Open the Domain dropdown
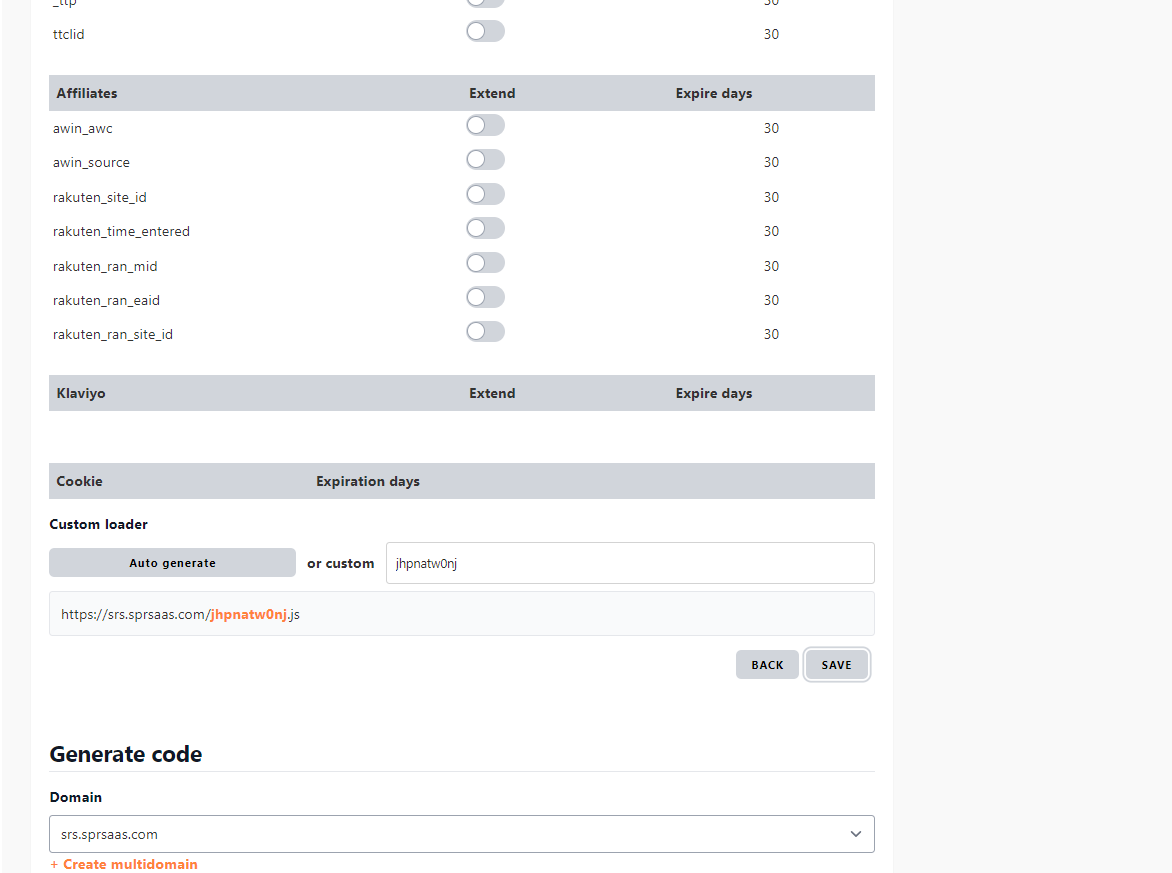 pos(855,833)
